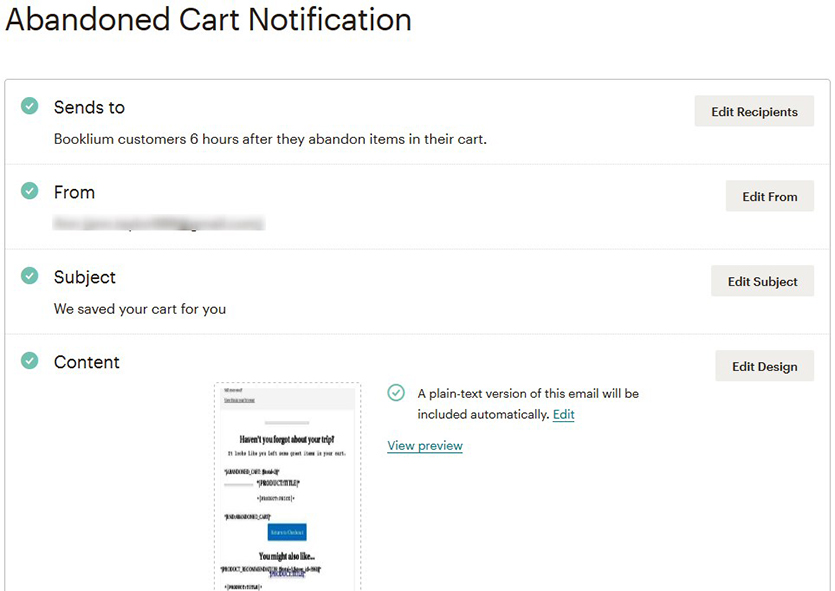
Task: Open the View preview link
Action: [x=425, y=446]
